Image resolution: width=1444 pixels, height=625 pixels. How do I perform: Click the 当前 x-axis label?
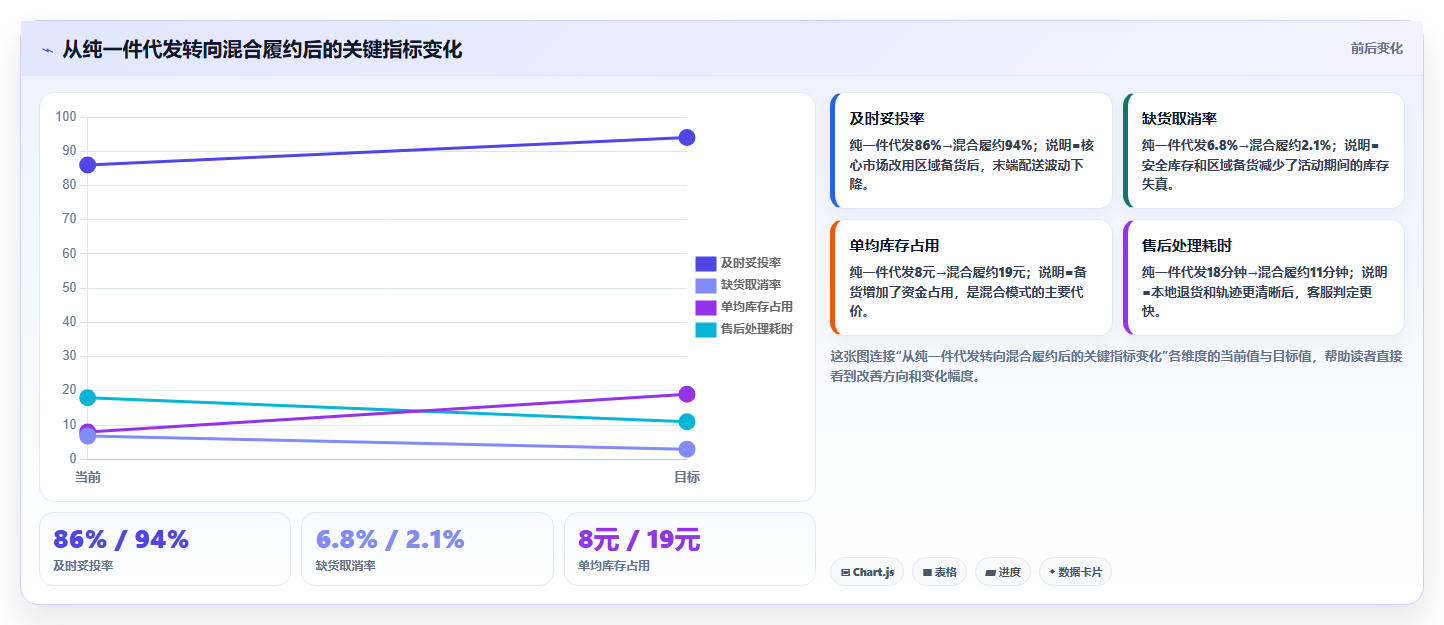point(88,477)
